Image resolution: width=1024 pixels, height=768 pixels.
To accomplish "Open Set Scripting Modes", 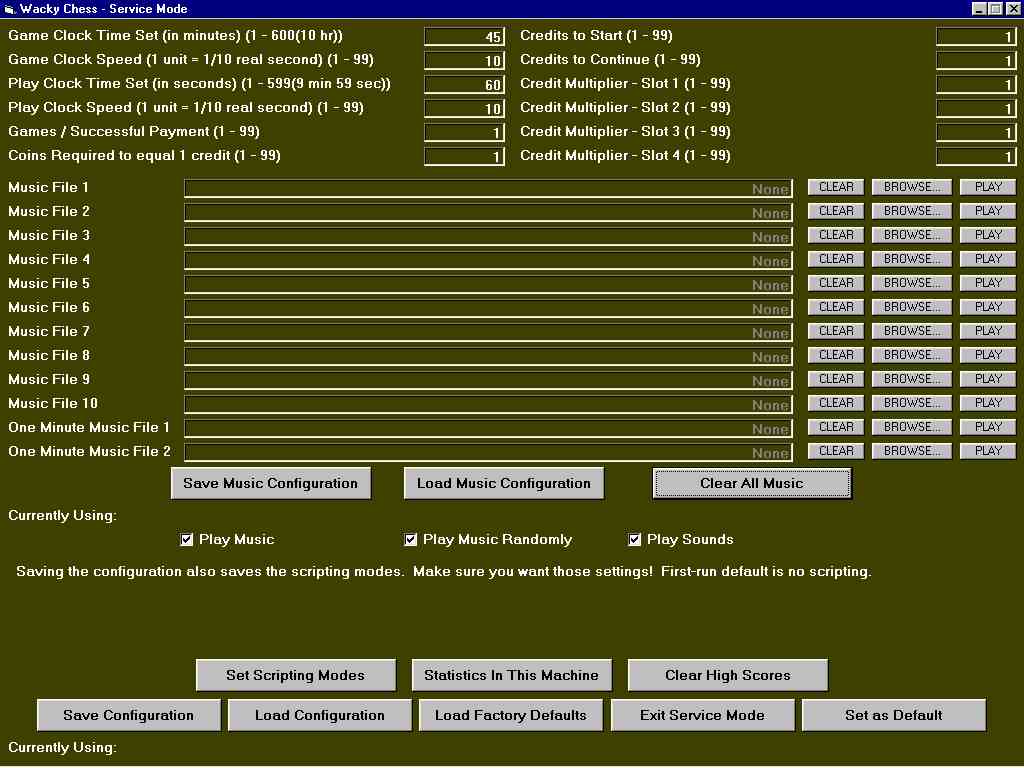I will 296,675.
